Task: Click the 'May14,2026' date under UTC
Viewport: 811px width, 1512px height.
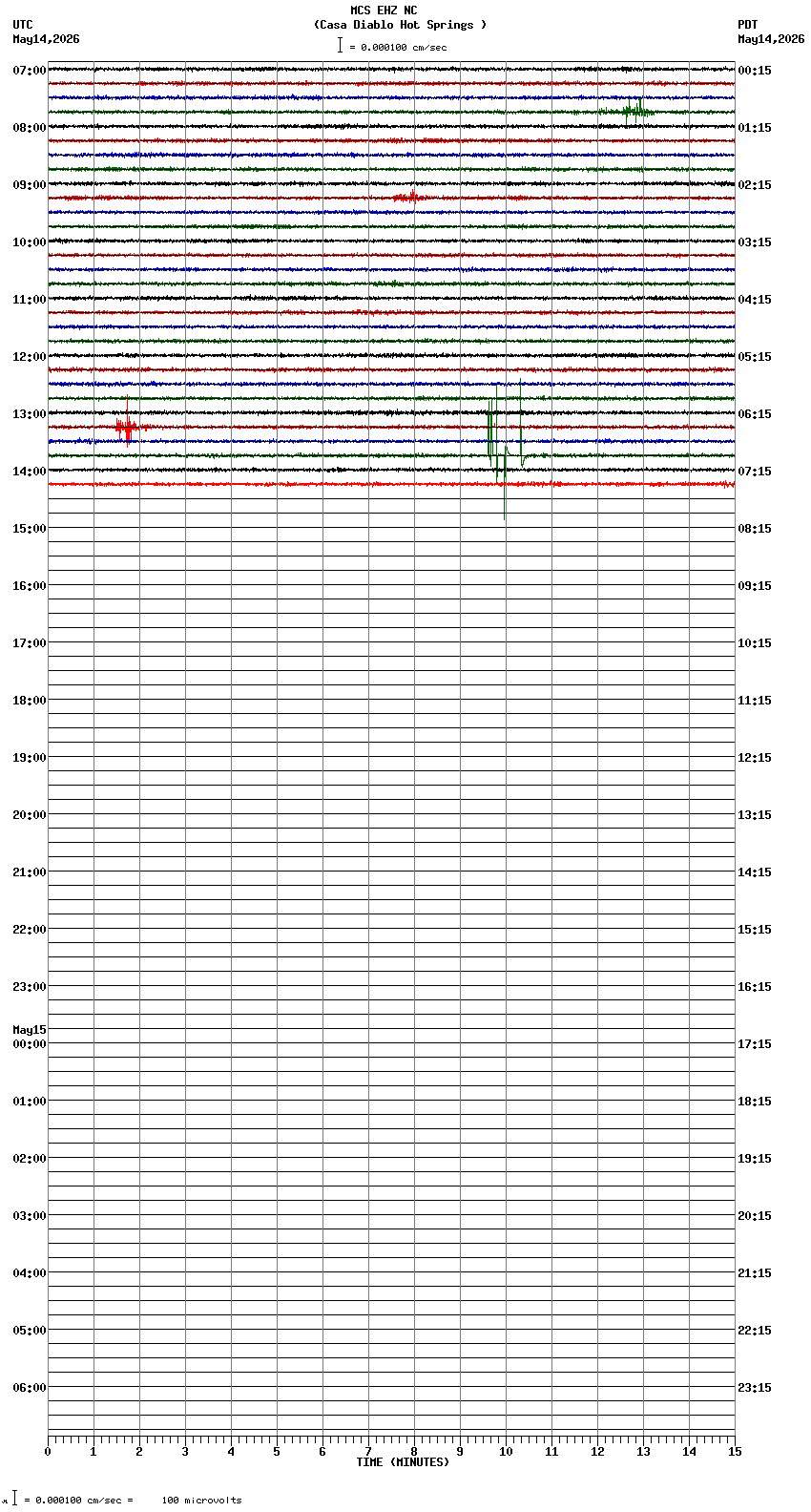Action: 46,39
